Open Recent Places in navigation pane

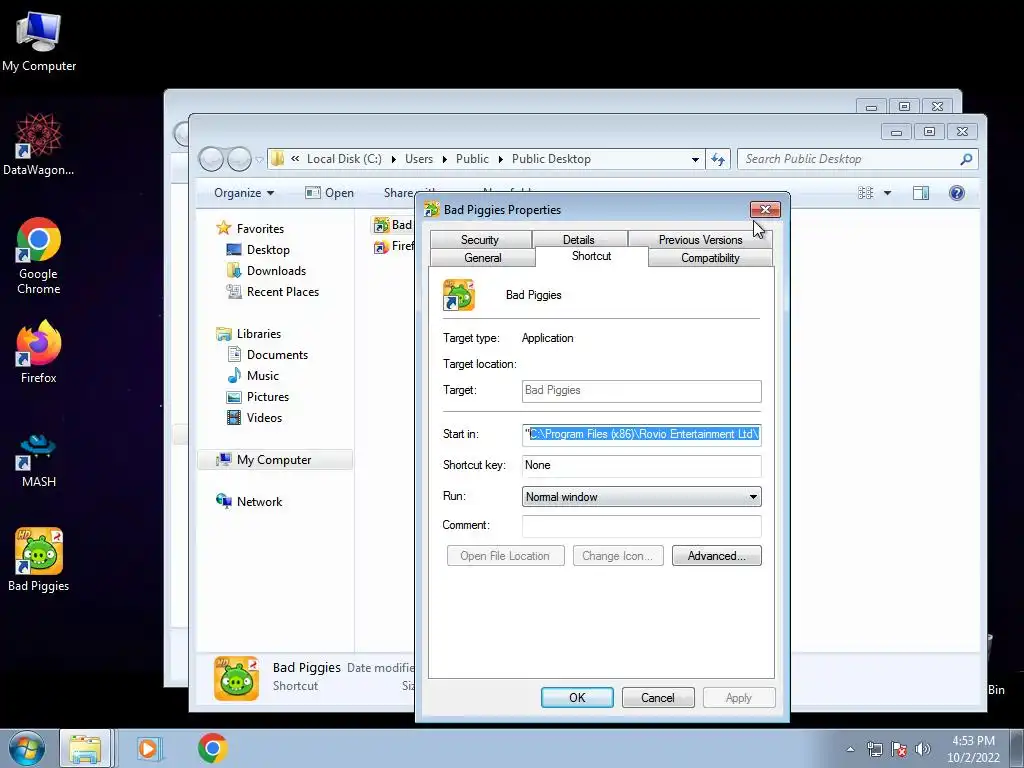pos(283,291)
